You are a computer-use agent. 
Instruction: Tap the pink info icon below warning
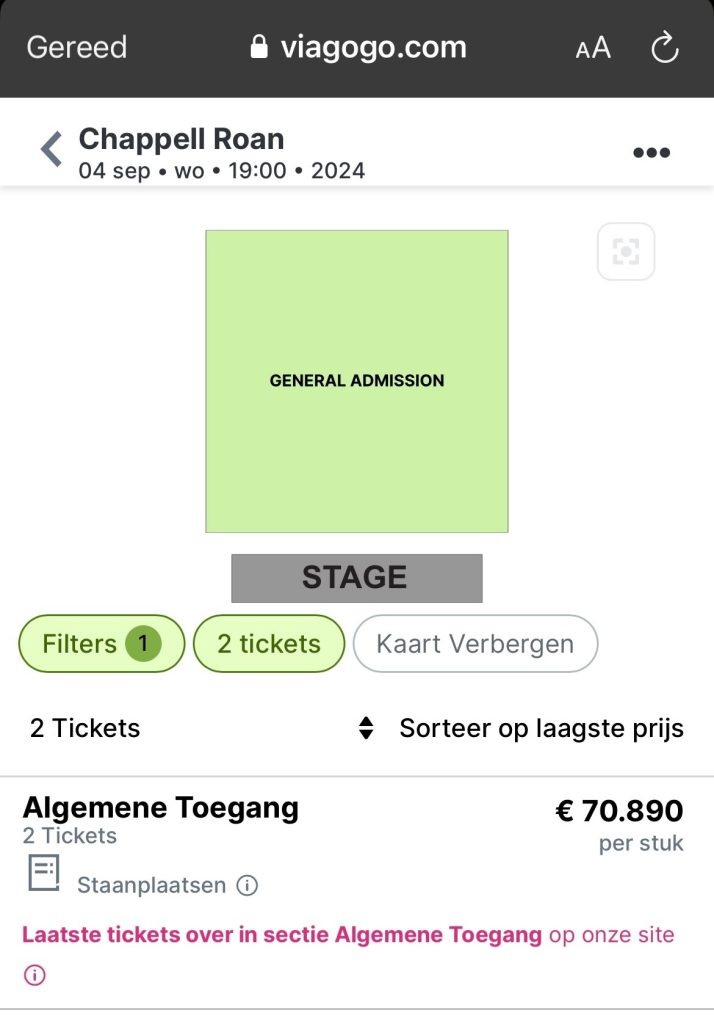pos(35,975)
